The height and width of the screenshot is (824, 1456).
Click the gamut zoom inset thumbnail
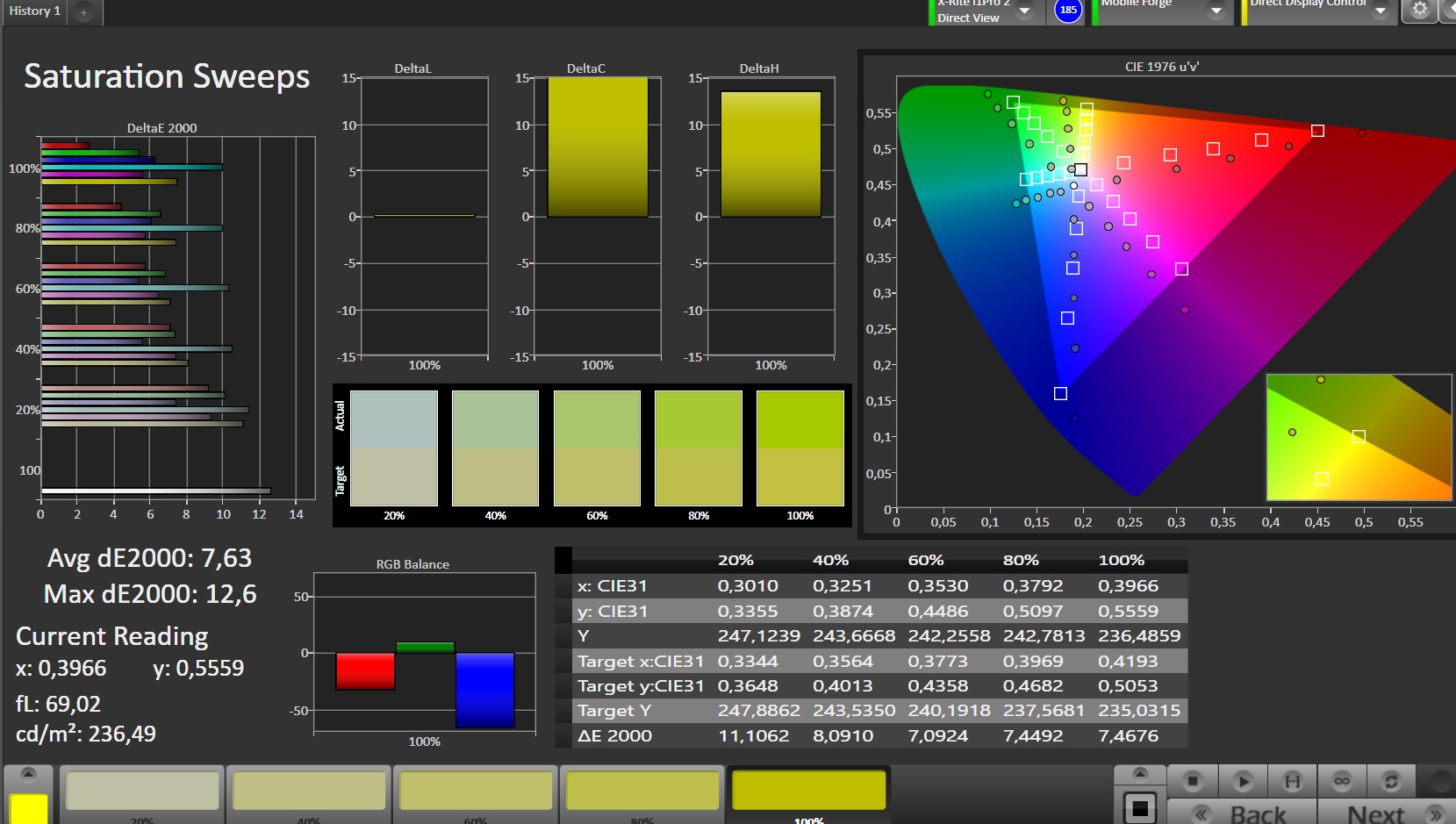[1359, 437]
